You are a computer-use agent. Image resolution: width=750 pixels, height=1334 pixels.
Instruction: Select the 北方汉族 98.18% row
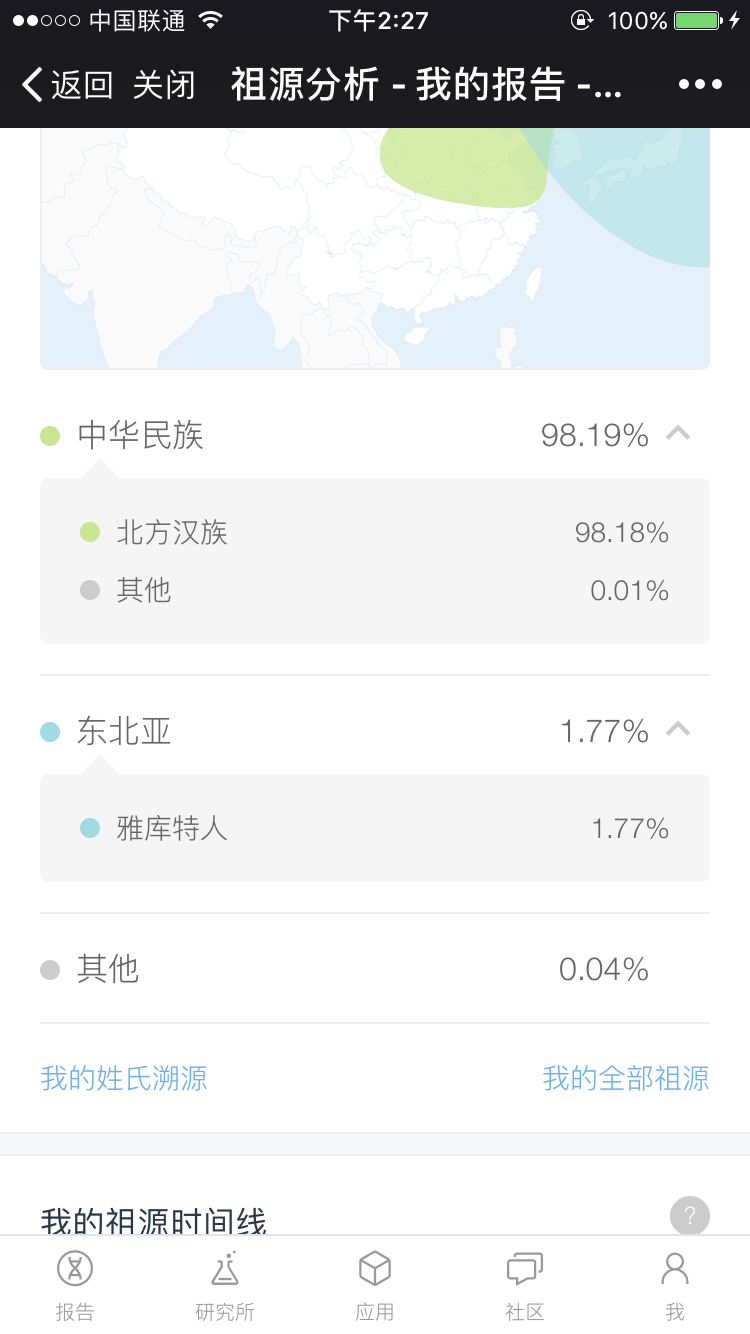tap(375, 532)
